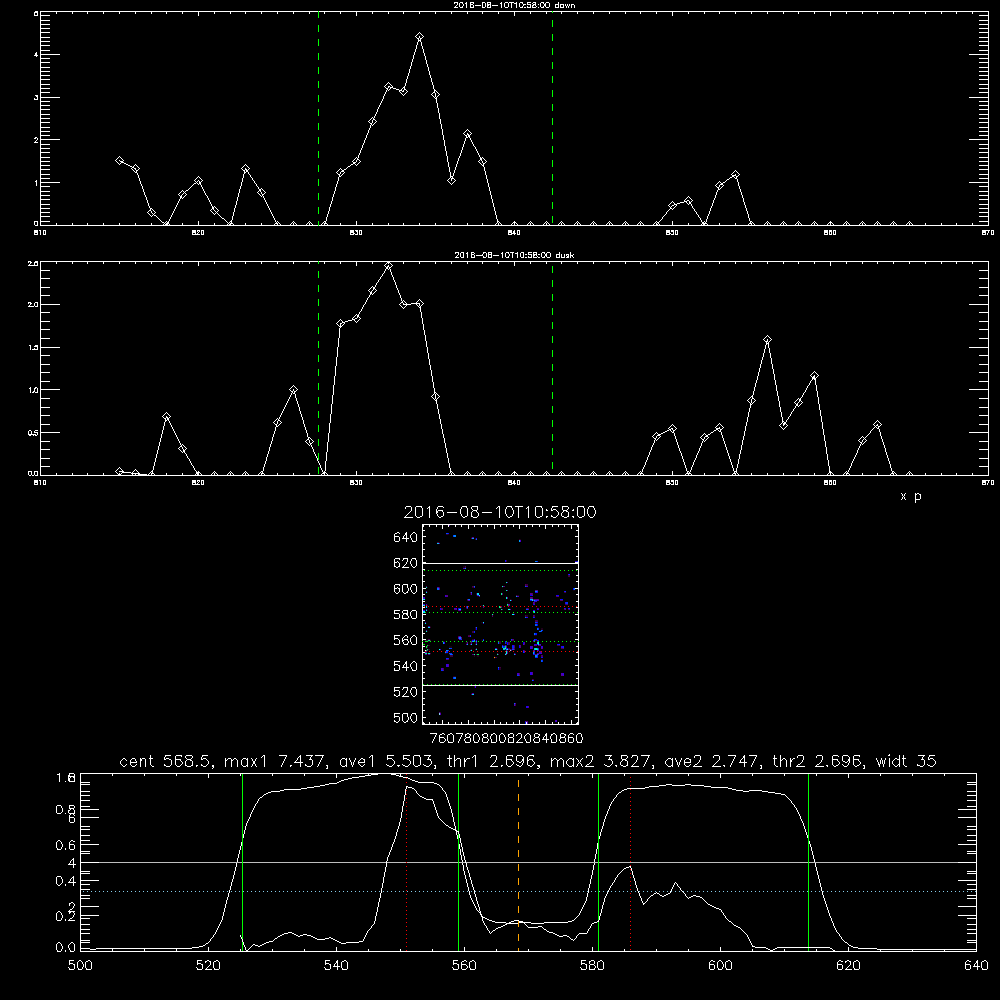This screenshot has width=1000, height=1000.
Task: Click the 'x p' axis label below dusk plot
Action: pos(911,496)
